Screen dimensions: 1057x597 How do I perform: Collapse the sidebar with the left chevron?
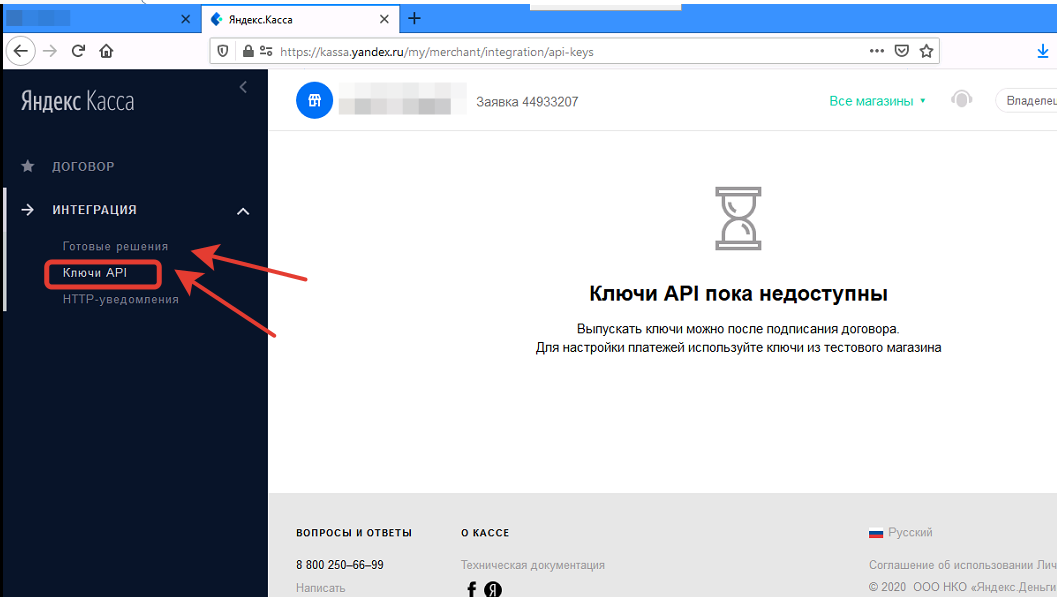tap(243, 88)
